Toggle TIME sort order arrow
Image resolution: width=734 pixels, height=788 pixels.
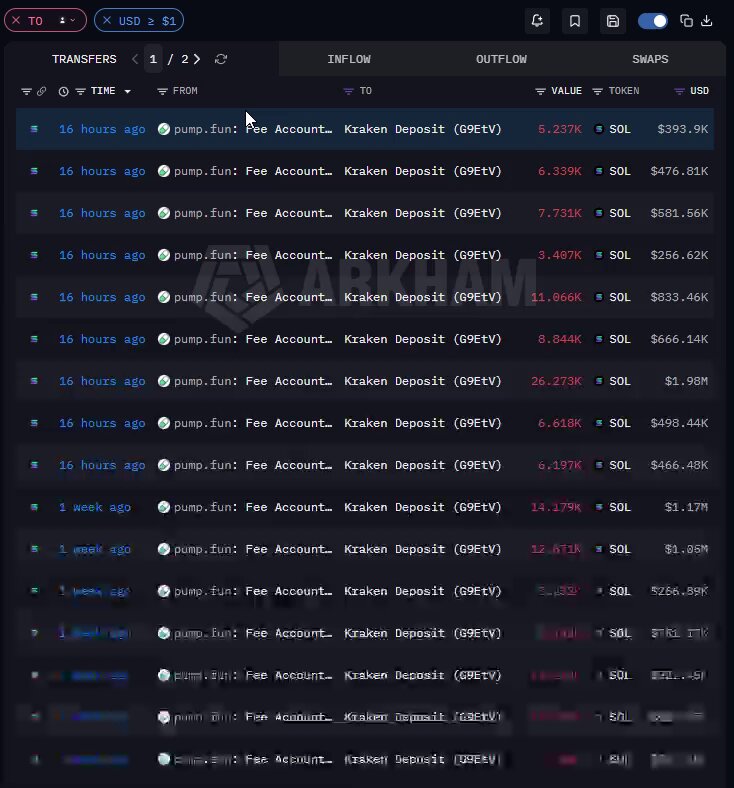click(x=128, y=91)
